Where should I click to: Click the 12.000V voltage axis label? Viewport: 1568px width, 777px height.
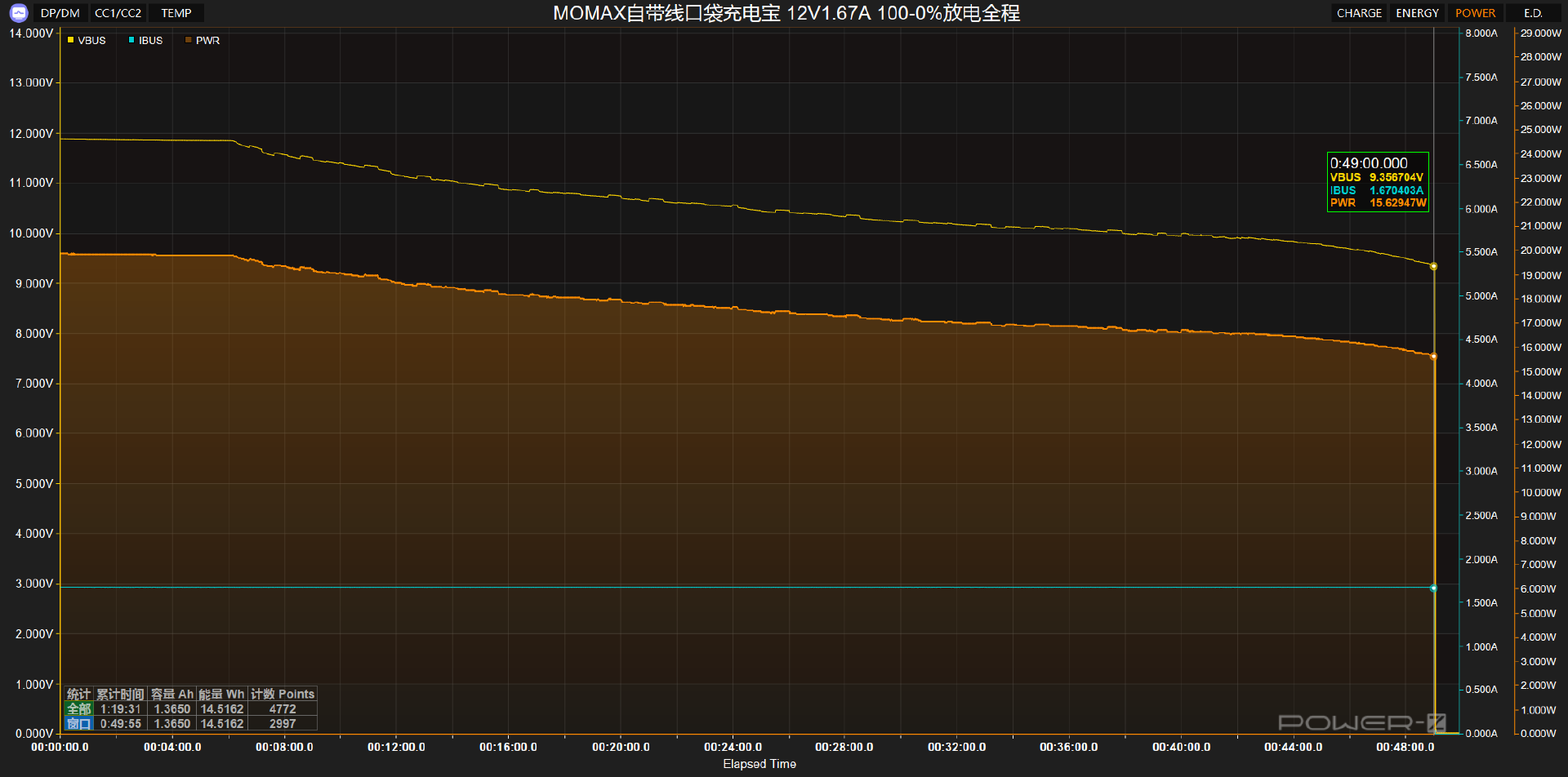pos(31,133)
